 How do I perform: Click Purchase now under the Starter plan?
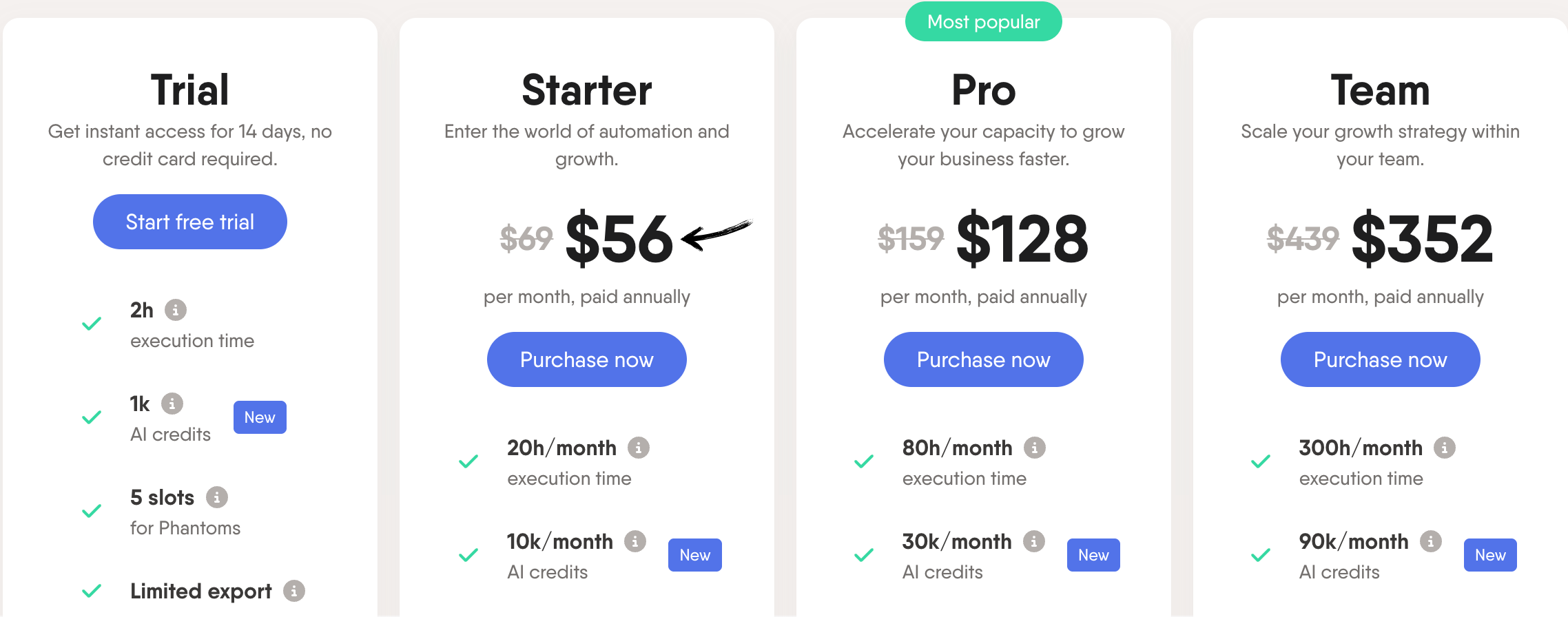587,359
